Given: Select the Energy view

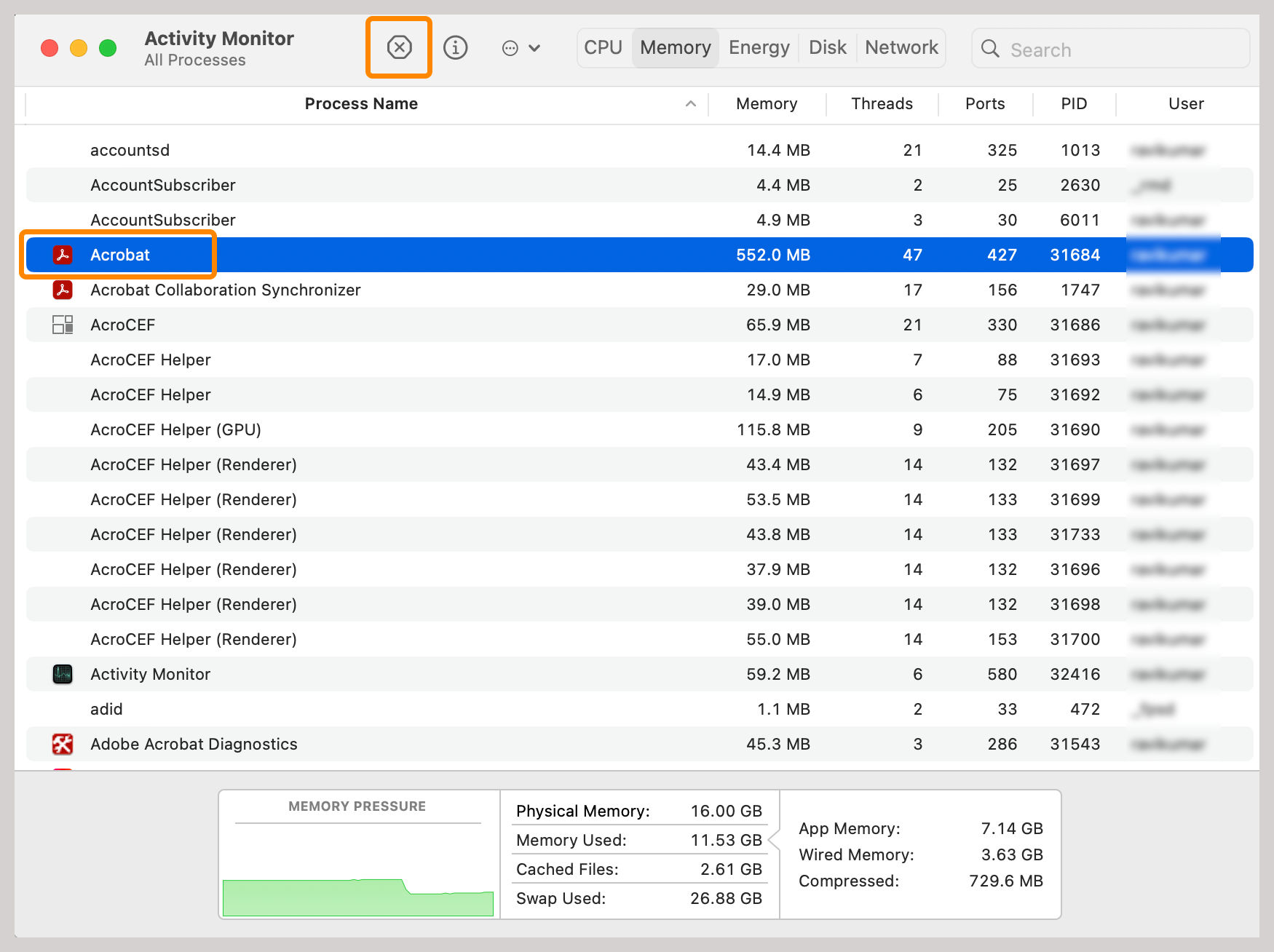Looking at the screenshot, I should pos(759,47).
